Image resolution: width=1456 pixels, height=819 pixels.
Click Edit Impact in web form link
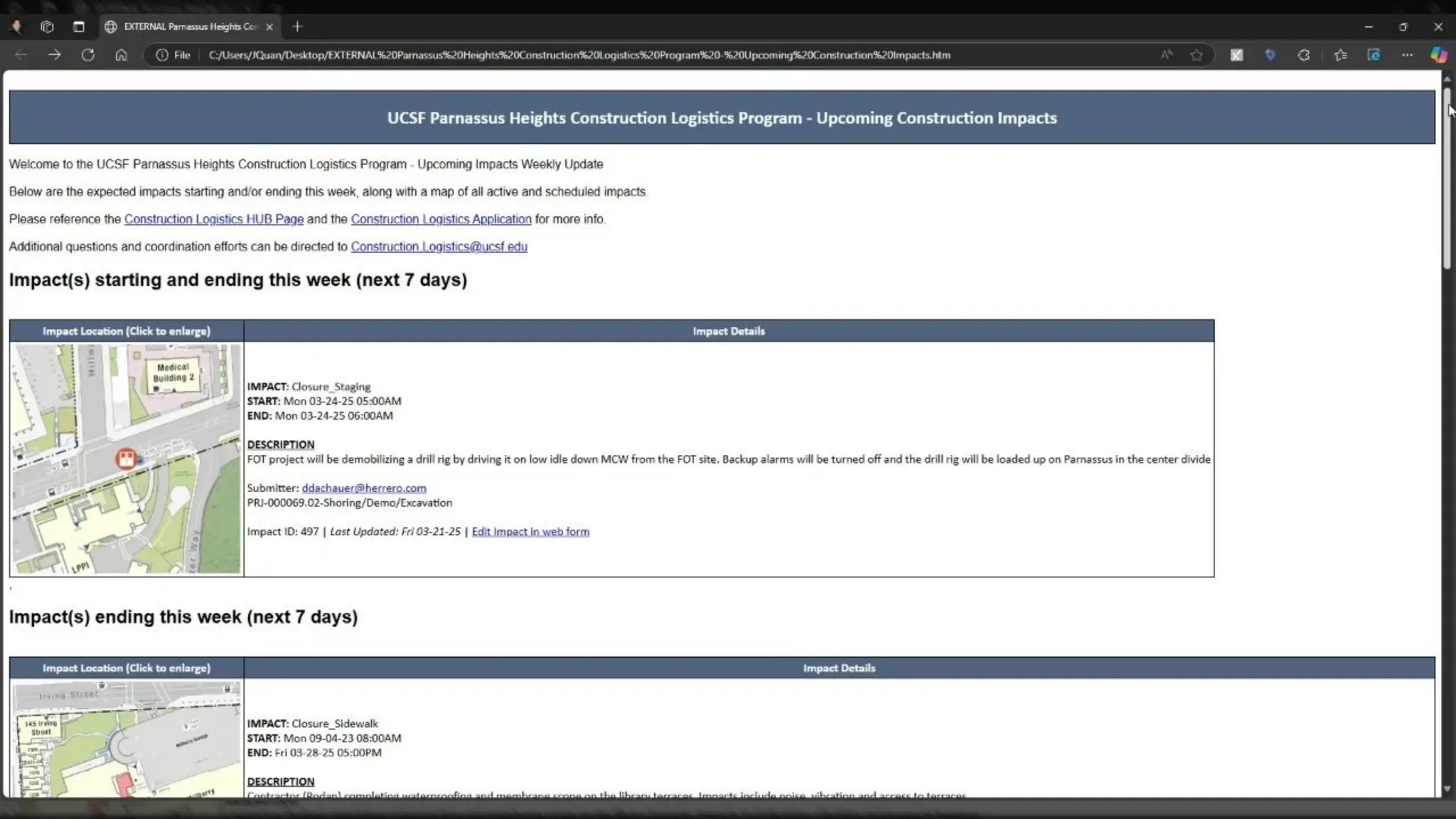530,532
